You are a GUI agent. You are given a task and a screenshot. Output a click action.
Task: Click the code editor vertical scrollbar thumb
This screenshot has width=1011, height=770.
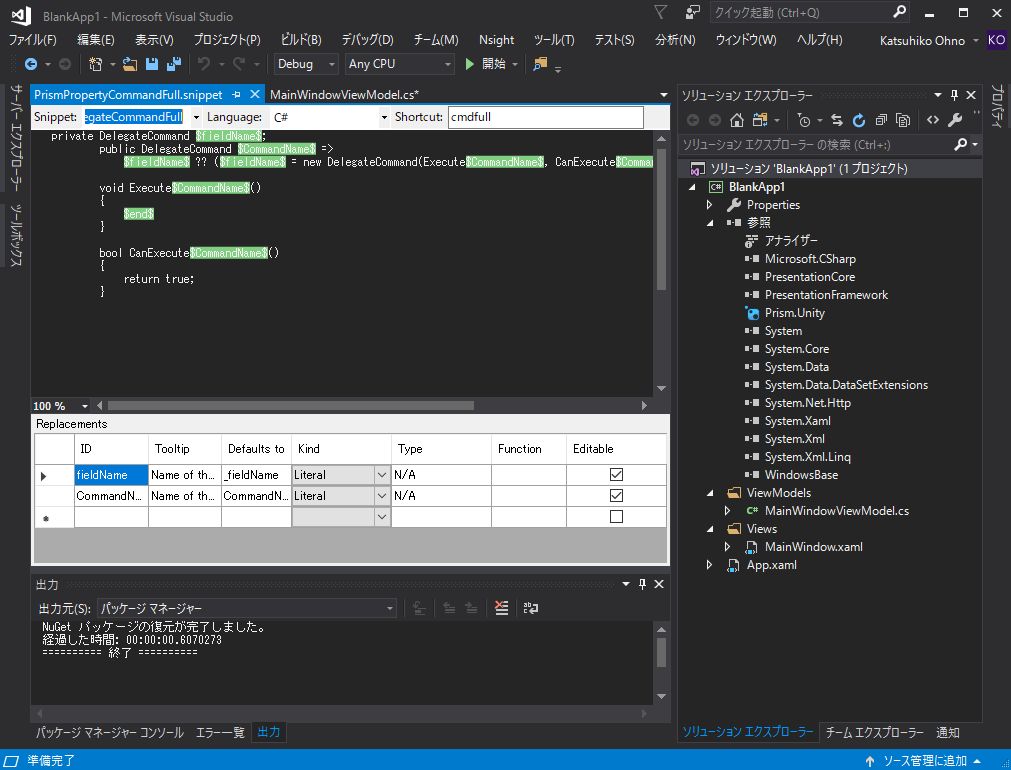[x=661, y=219]
